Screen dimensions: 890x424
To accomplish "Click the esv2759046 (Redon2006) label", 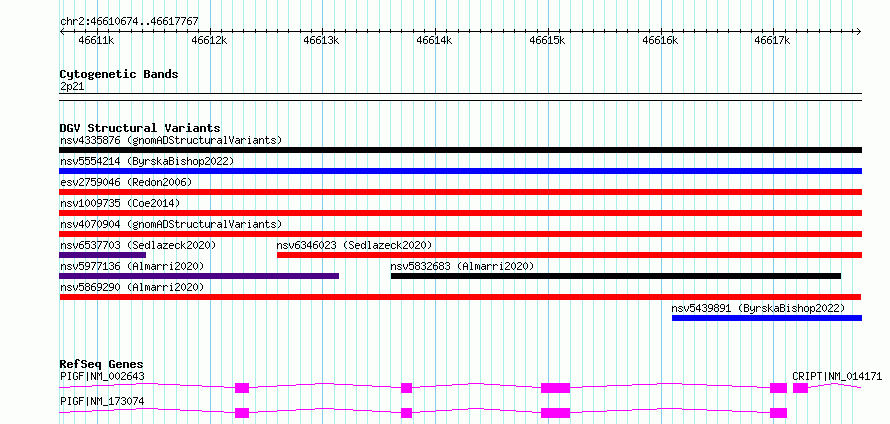I will pos(126,182).
